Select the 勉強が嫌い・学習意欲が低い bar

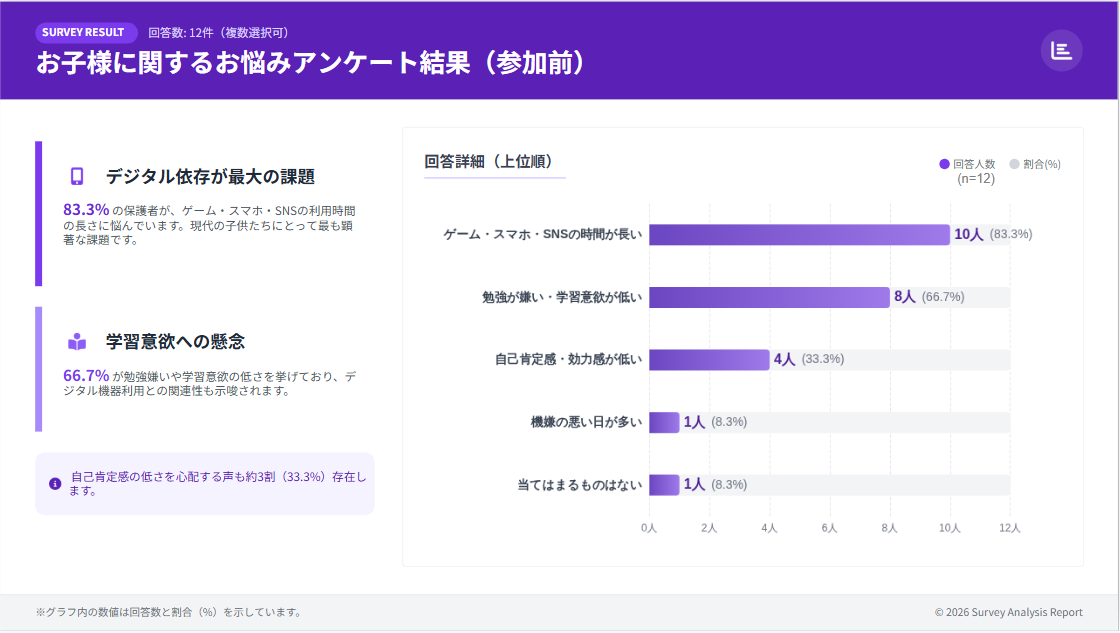pyautogui.click(x=768, y=297)
